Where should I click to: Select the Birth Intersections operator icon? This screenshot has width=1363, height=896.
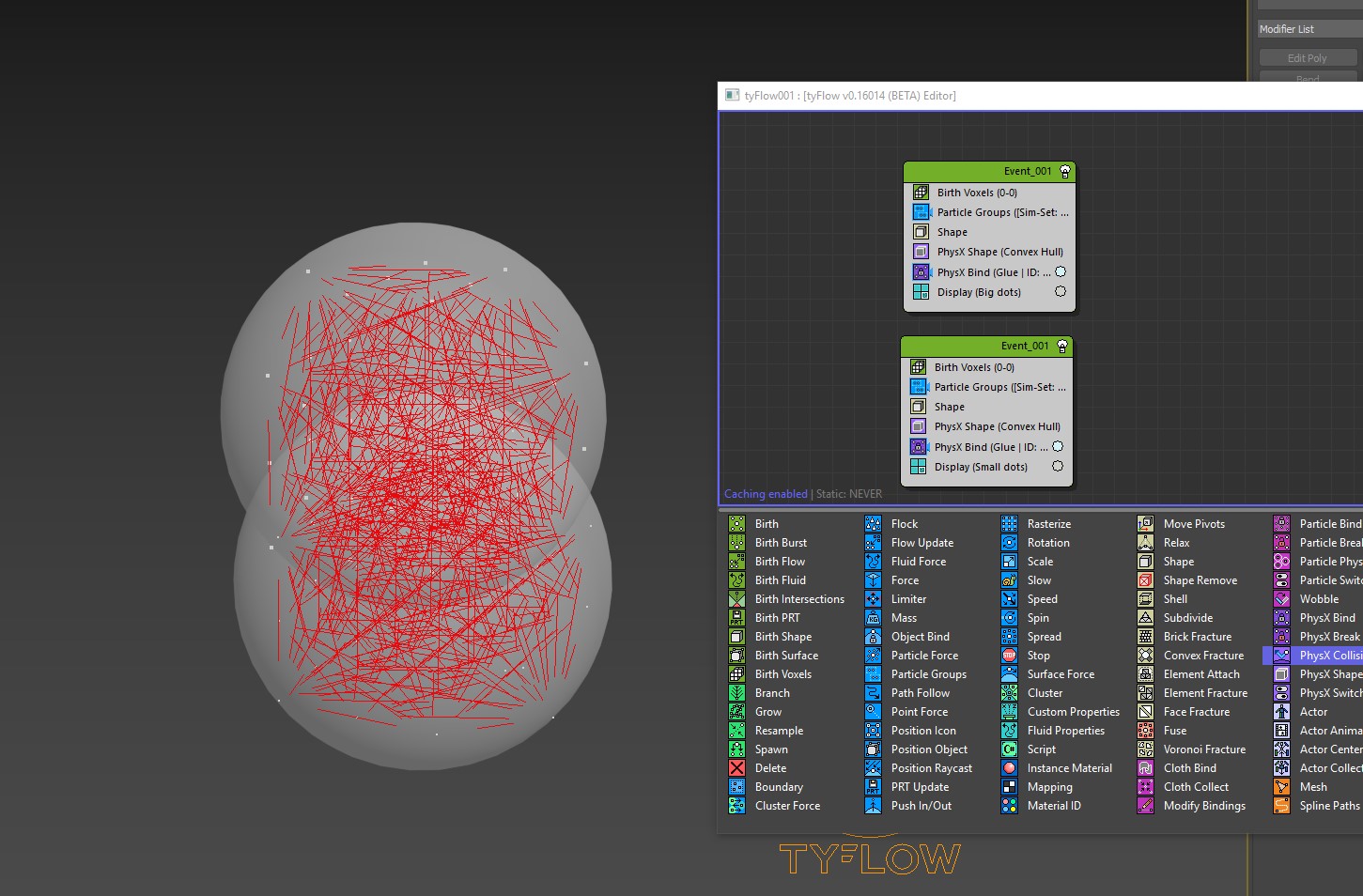[737, 599]
